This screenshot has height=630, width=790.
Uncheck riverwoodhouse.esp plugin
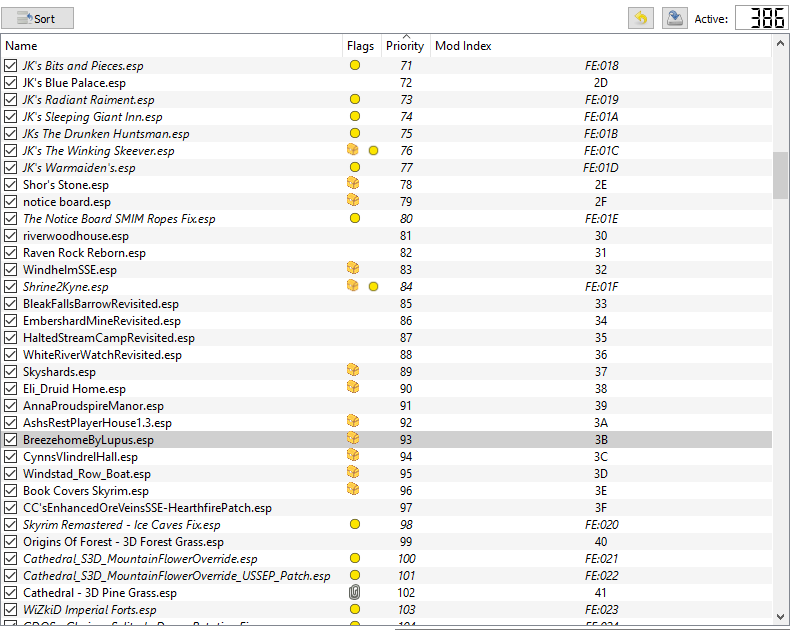pyautogui.click(x=10, y=235)
